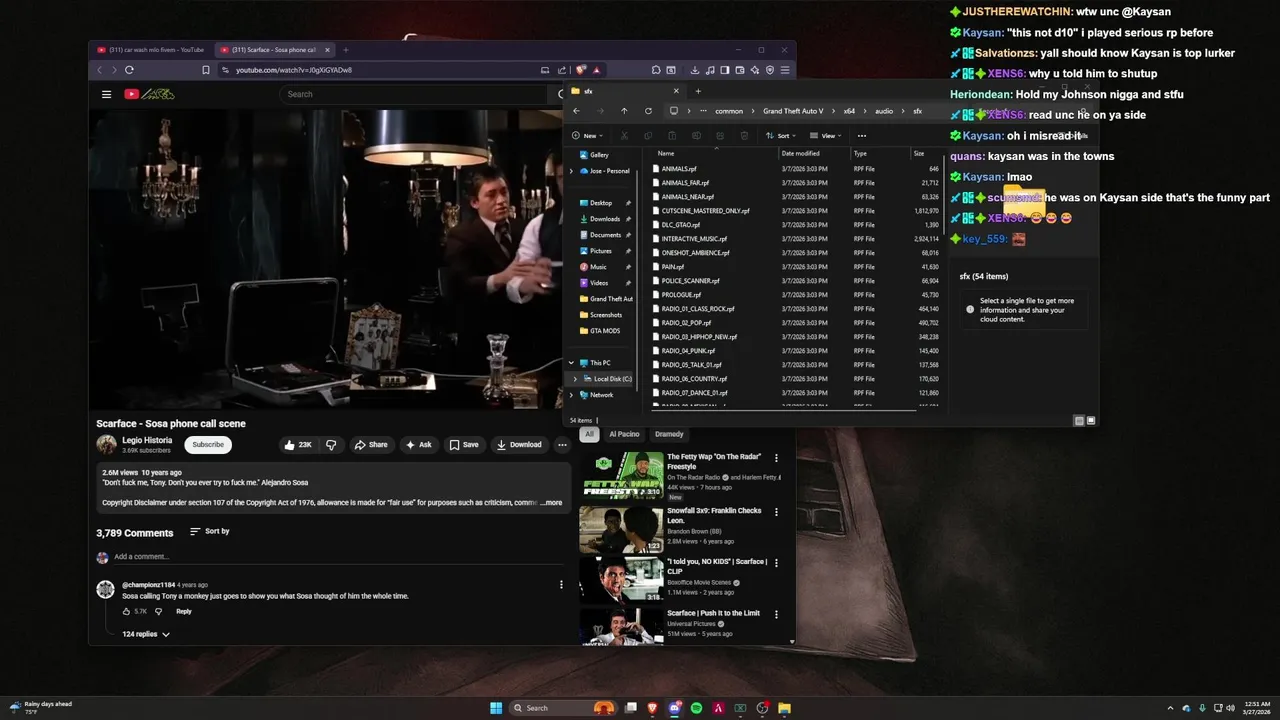Screen dimensions: 1280x720
Task: Like the Scarface video
Action: point(298,445)
